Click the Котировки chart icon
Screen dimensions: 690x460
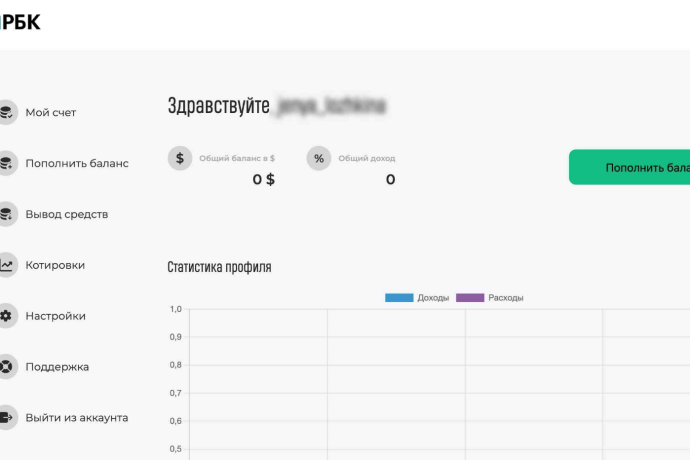[6, 265]
